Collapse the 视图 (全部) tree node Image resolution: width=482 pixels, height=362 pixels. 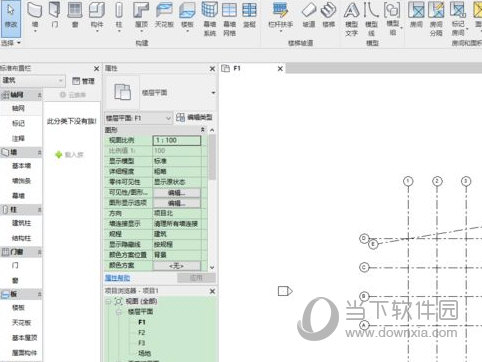[108, 301]
